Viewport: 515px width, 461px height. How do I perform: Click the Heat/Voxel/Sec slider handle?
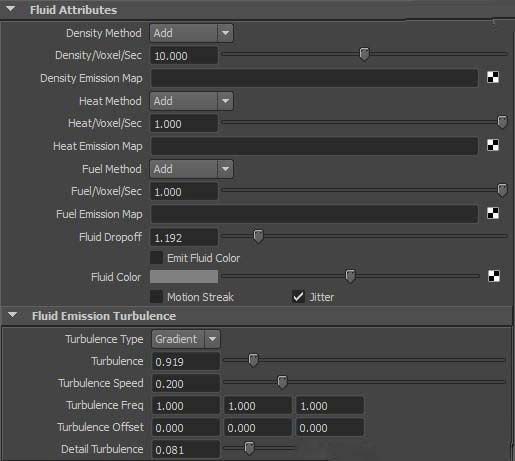coord(502,122)
